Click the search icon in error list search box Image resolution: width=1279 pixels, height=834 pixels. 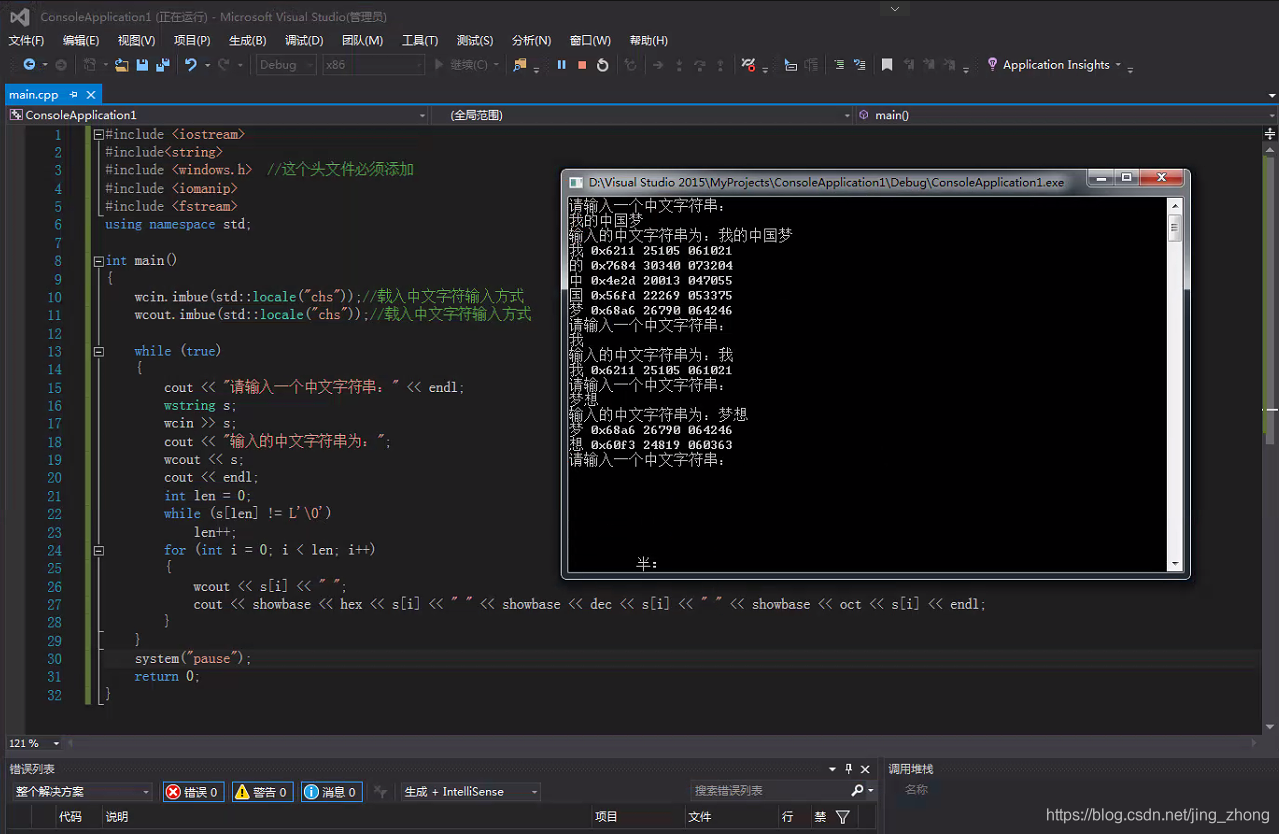pyautogui.click(x=857, y=790)
